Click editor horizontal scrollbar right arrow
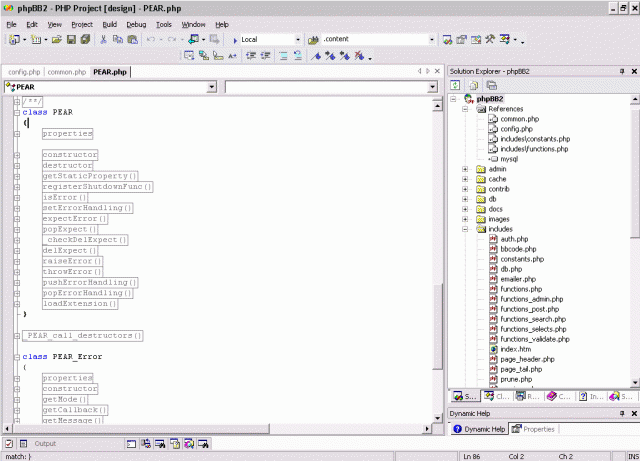 [427, 429]
